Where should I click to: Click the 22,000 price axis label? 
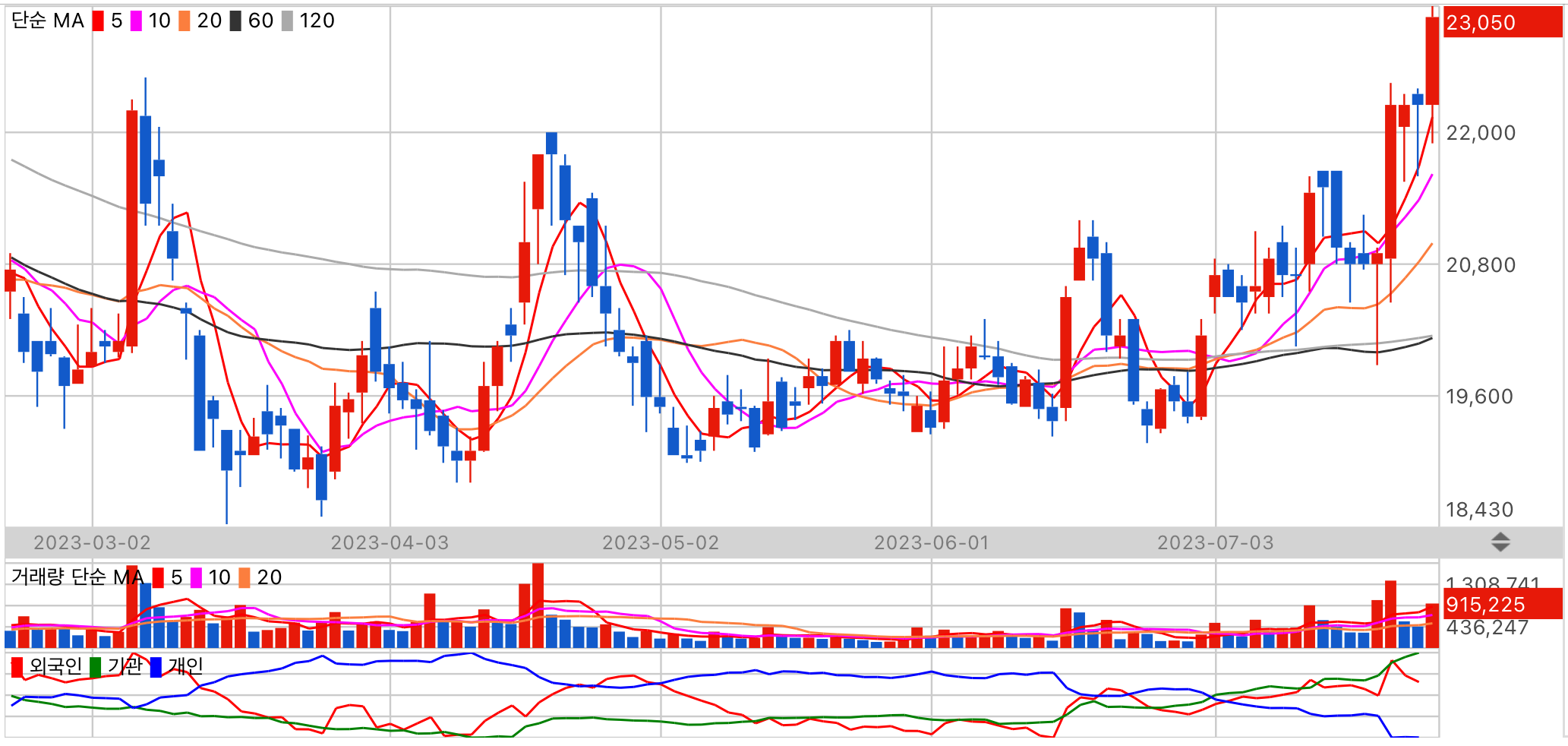click(x=1481, y=133)
